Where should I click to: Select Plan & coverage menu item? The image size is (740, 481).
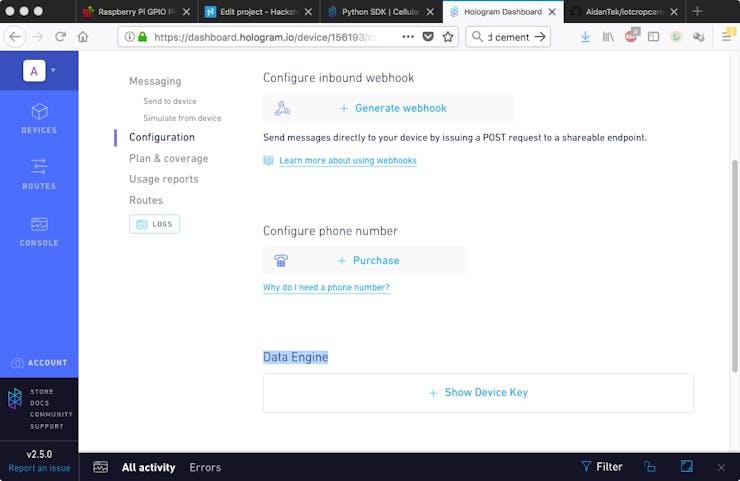(168, 159)
